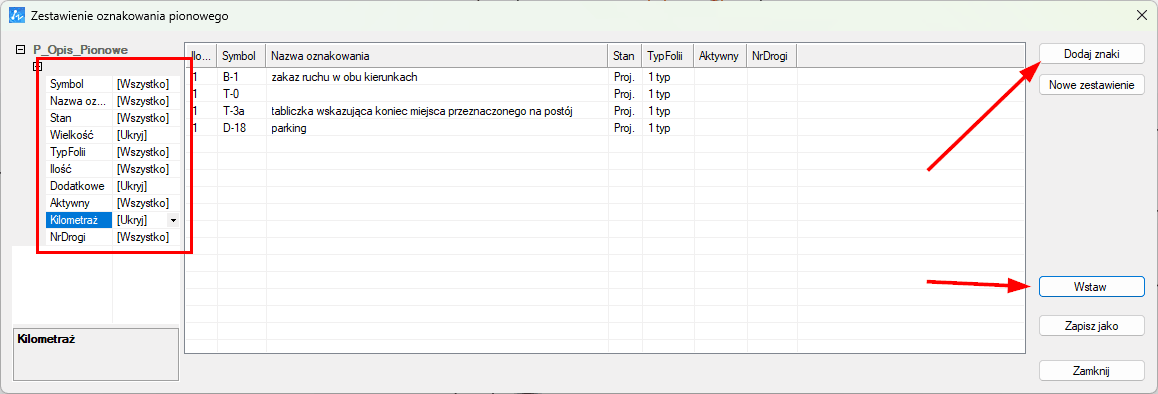The height and width of the screenshot is (394, 1158).
Task: Select the highlighted Kilometraż property row
Action: (112, 220)
